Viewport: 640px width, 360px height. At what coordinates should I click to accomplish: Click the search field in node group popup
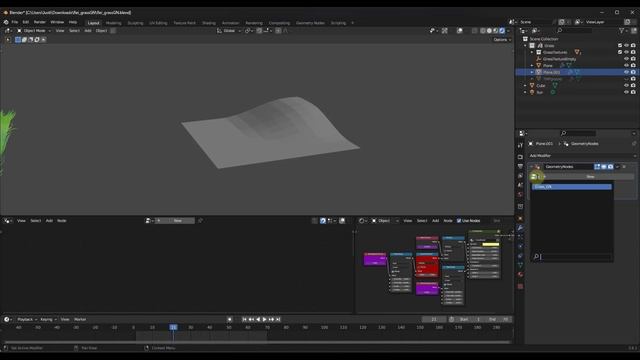coord(571,256)
